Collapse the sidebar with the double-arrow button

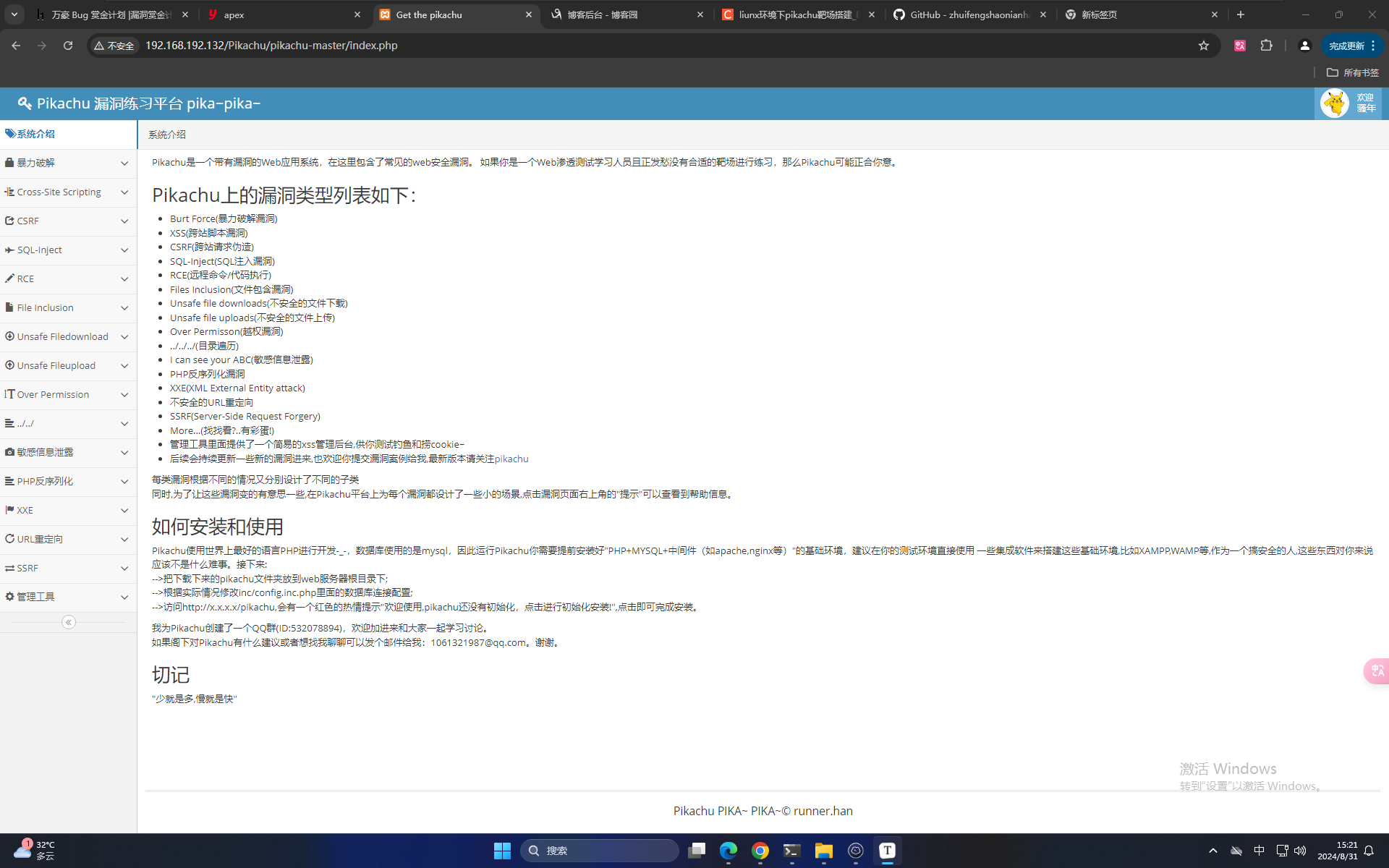pos(69,622)
